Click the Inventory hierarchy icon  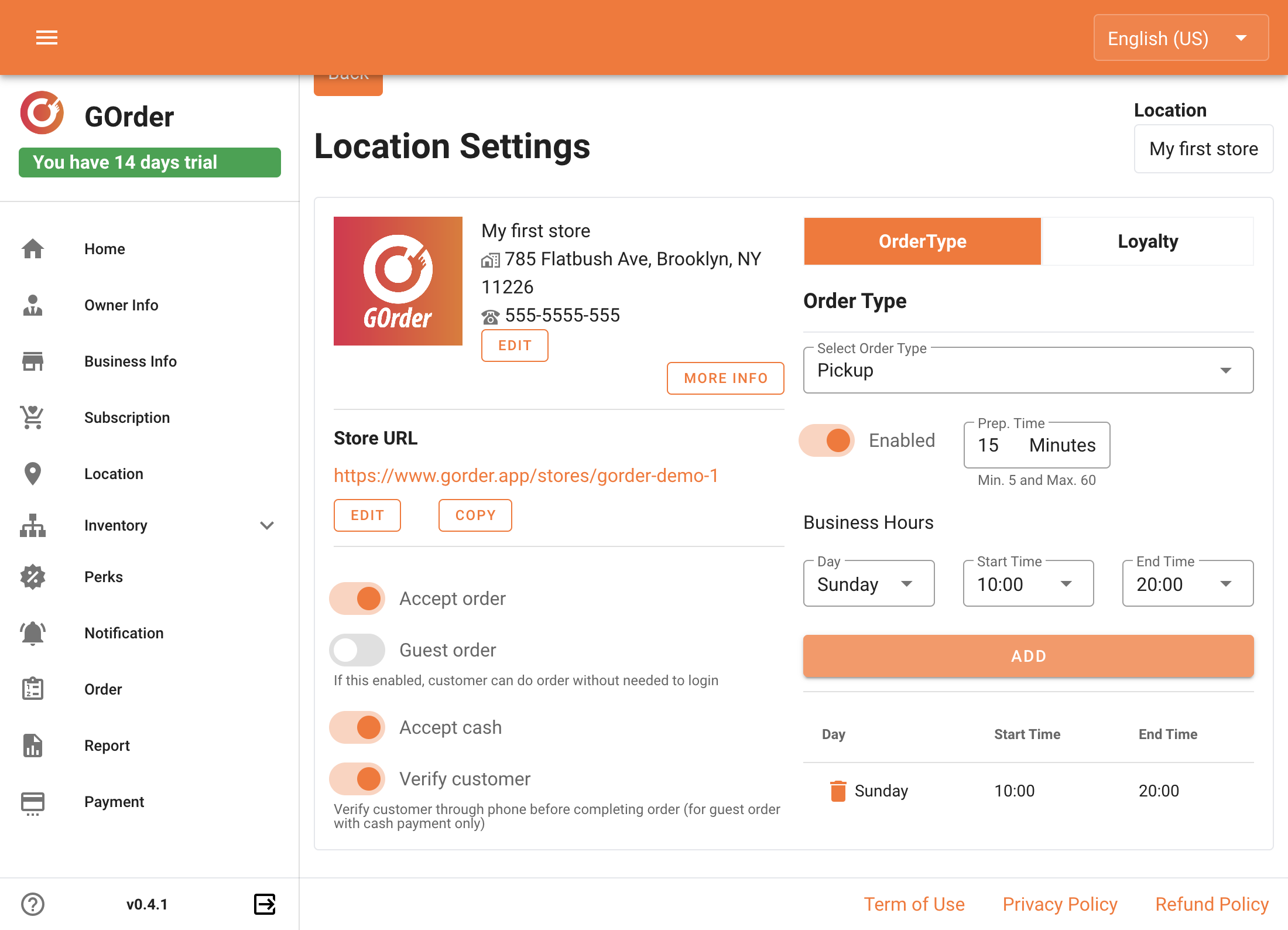[x=33, y=525]
